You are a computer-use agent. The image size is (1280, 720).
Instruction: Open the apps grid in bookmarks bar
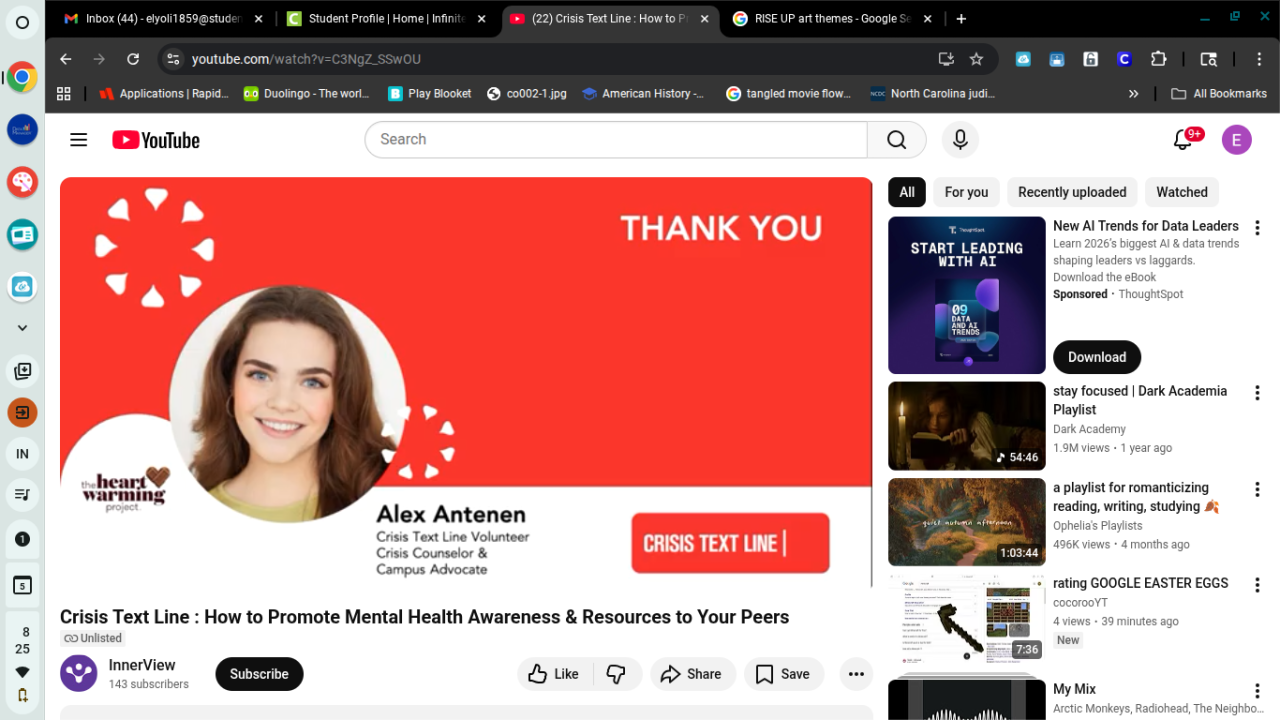[x=64, y=93]
